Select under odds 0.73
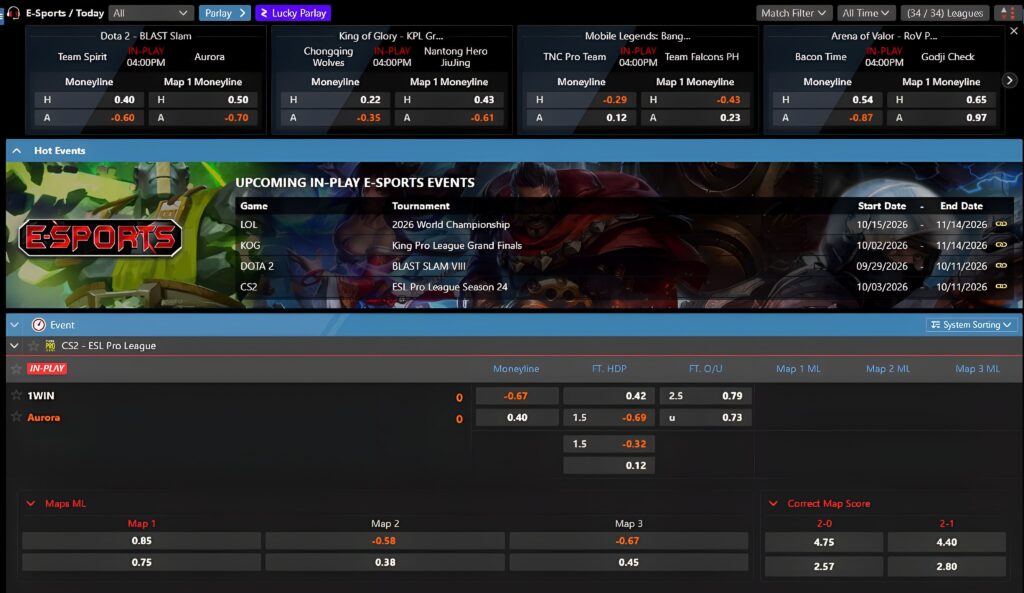This screenshot has height=593, width=1024. click(705, 417)
